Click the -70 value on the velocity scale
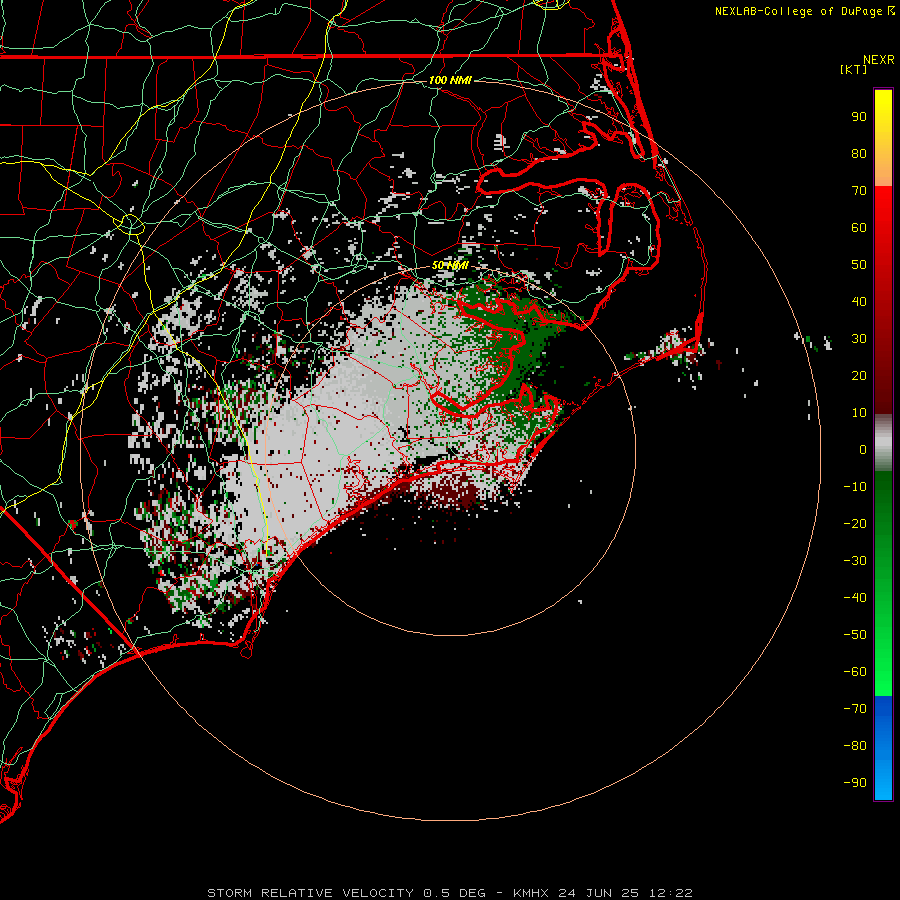Image resolution: width=900 pixels, height=900 pixels. (x=855, y=709)
